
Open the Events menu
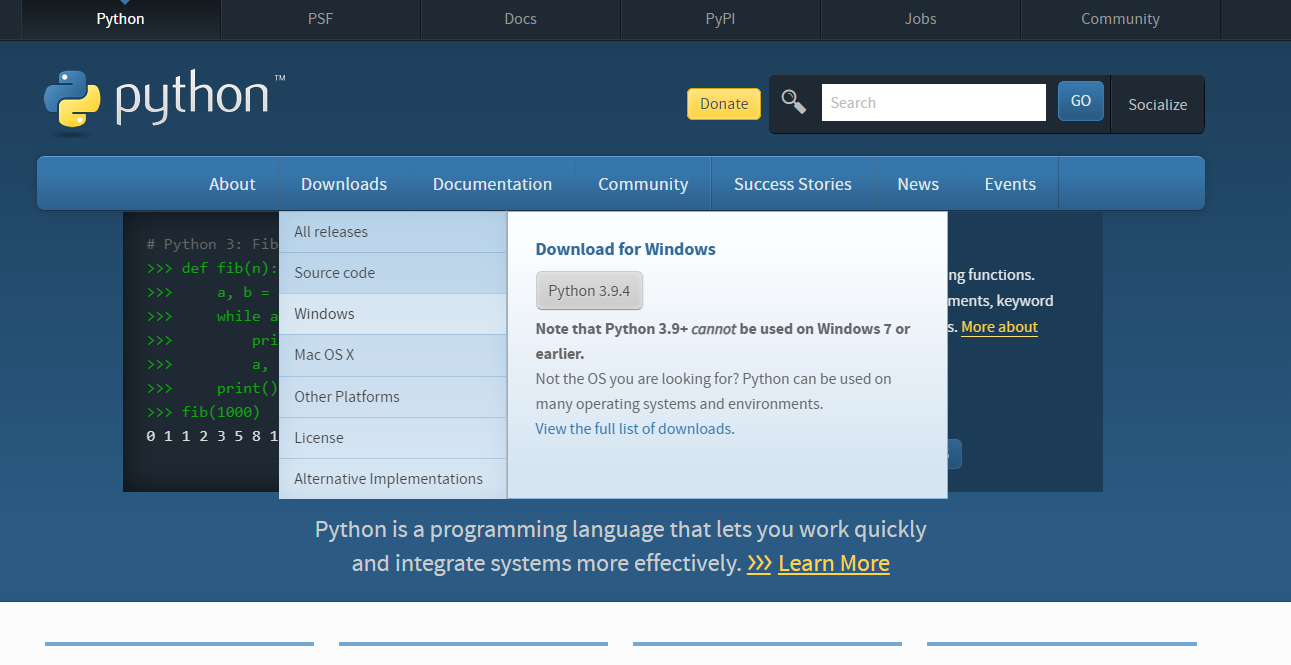pos(1010,184)
